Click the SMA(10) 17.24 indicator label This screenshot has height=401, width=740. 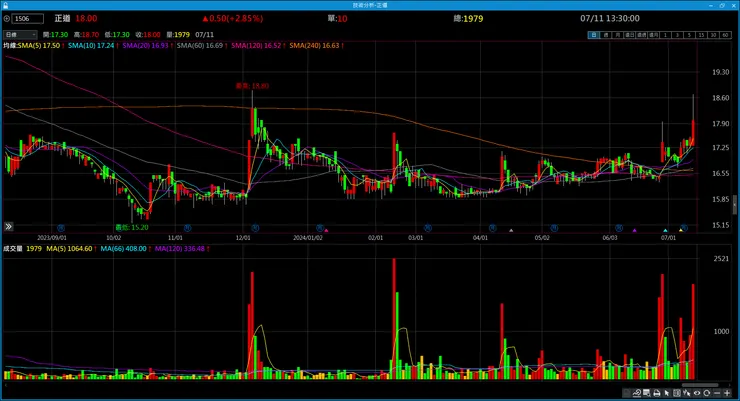tap(91, 46)
